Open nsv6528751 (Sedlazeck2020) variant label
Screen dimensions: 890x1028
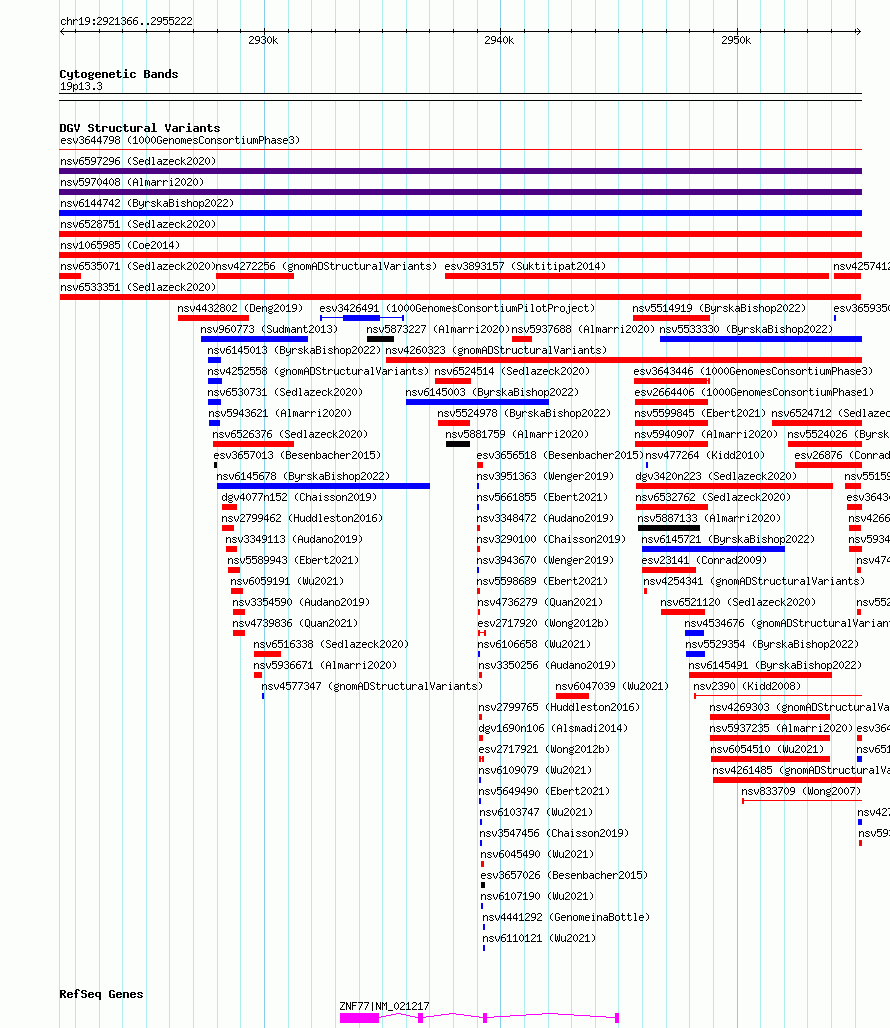[138, 224]
